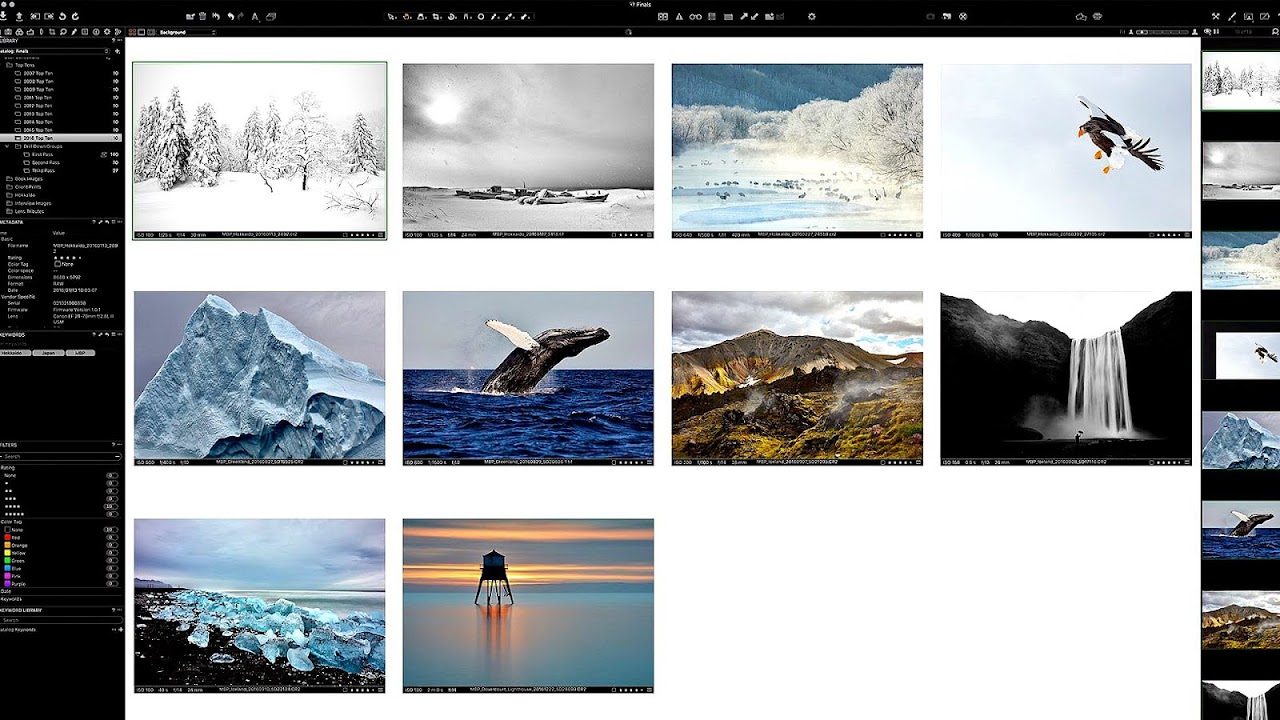Image resolution: width=1280 pixels, height=720 pixels.
Task: Enable the Red color tag filter checkbox
Action: coord(7,537)
